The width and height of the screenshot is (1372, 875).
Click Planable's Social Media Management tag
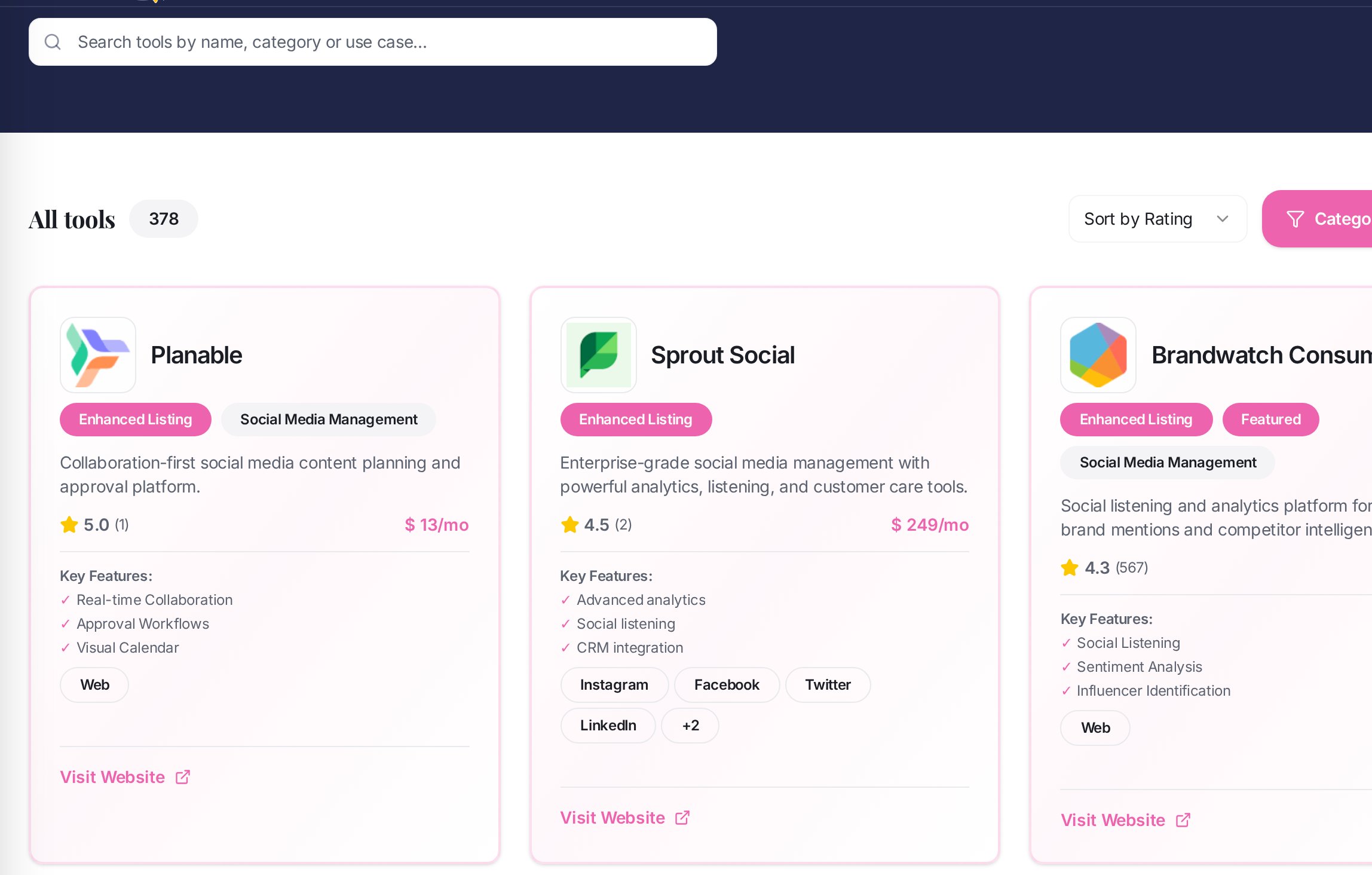(329, 420)
